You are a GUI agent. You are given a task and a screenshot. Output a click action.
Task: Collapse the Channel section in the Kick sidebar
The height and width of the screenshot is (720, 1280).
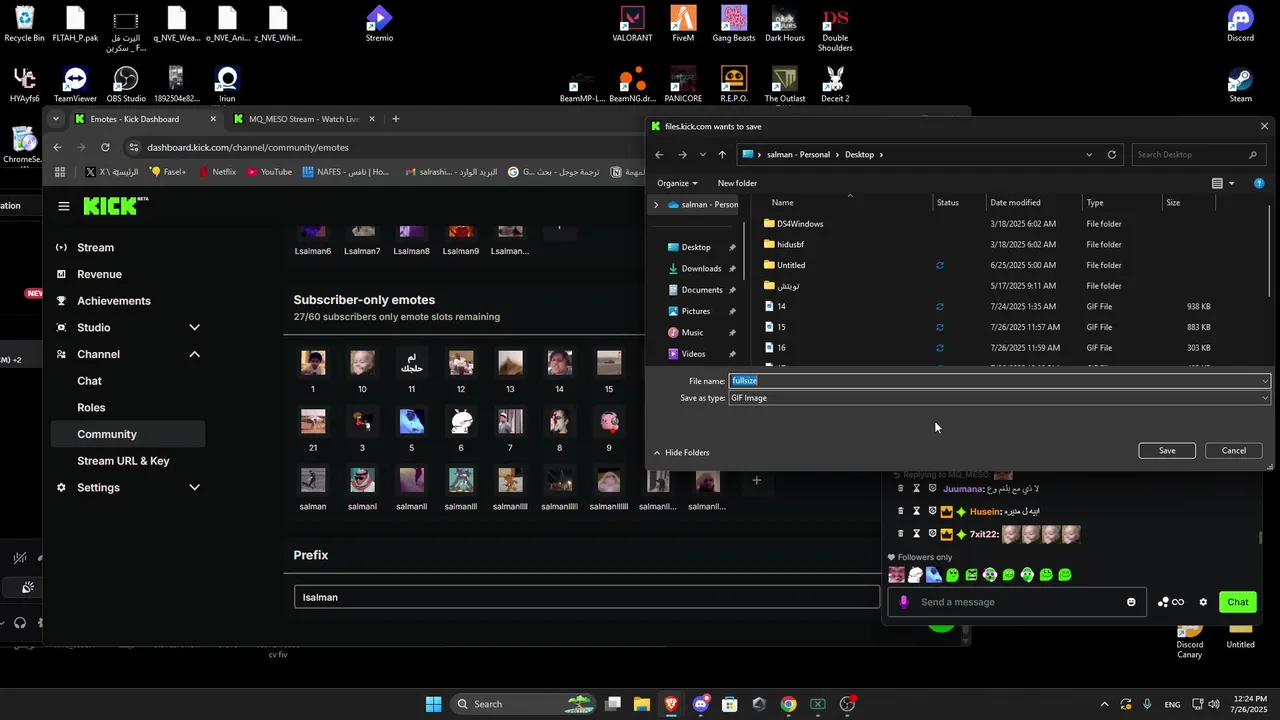click(194, 354)
